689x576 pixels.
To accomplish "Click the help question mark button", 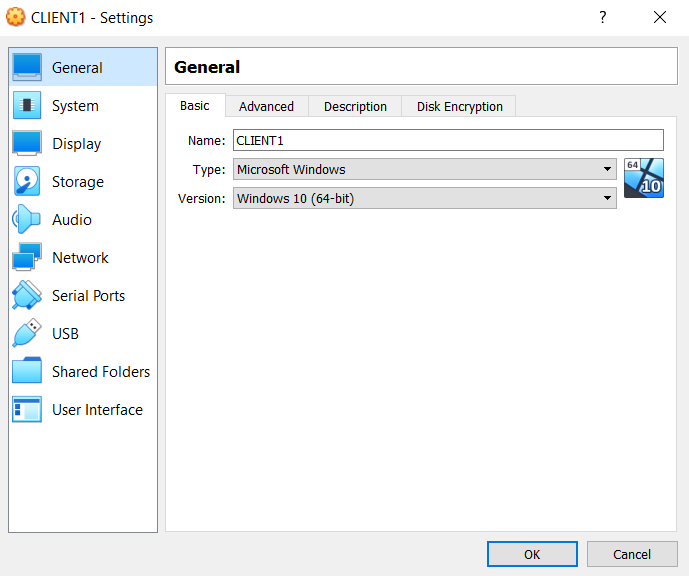I will tap(603, 17).
